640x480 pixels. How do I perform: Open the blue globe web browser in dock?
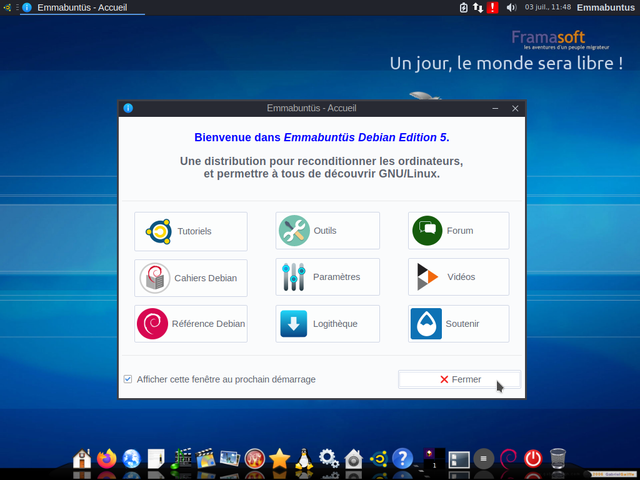point(131,459)
